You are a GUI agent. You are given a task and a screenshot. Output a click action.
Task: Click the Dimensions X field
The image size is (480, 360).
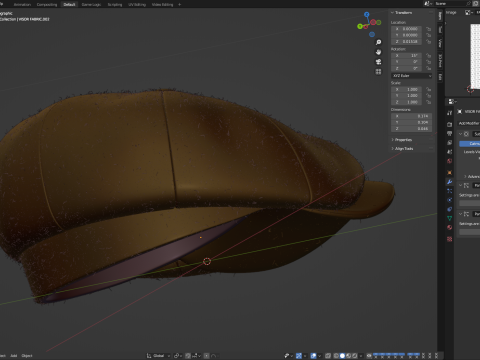412,116
